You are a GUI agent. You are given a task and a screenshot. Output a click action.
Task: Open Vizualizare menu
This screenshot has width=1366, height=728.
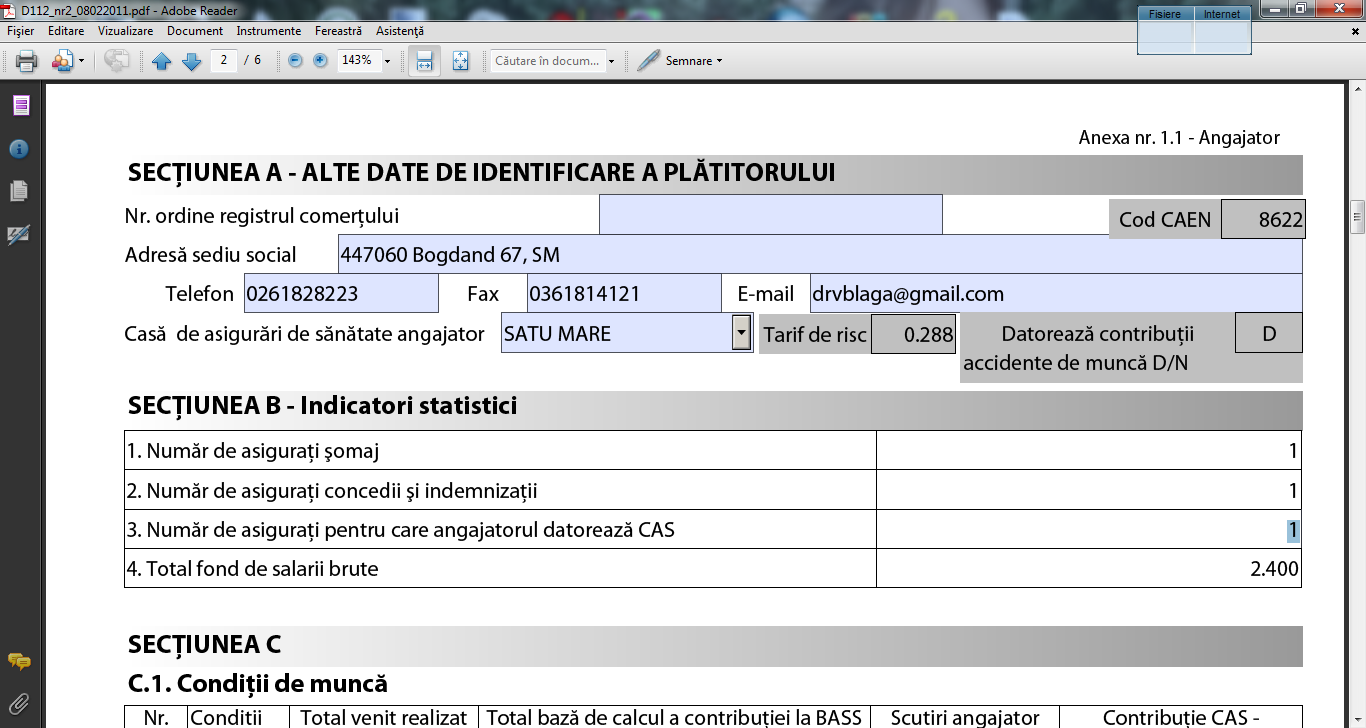[126, 31]
